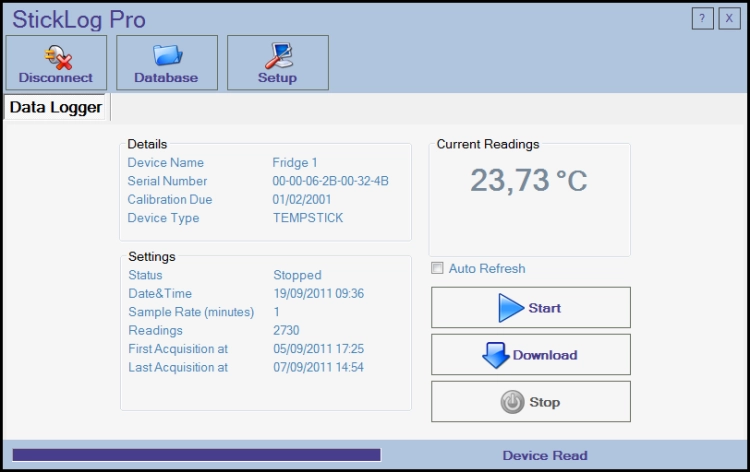Select the TEMPSTICK device type value

pyautogui.click(x=307, y=218)
